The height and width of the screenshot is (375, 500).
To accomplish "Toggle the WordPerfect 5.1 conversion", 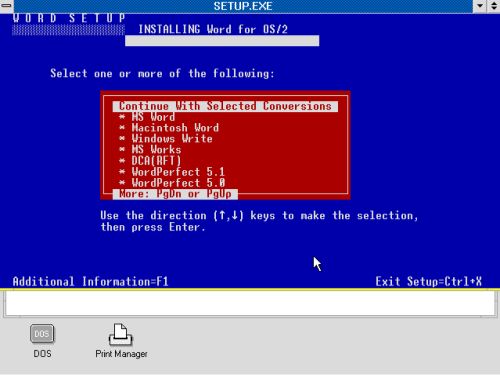I will pos(172,172).
